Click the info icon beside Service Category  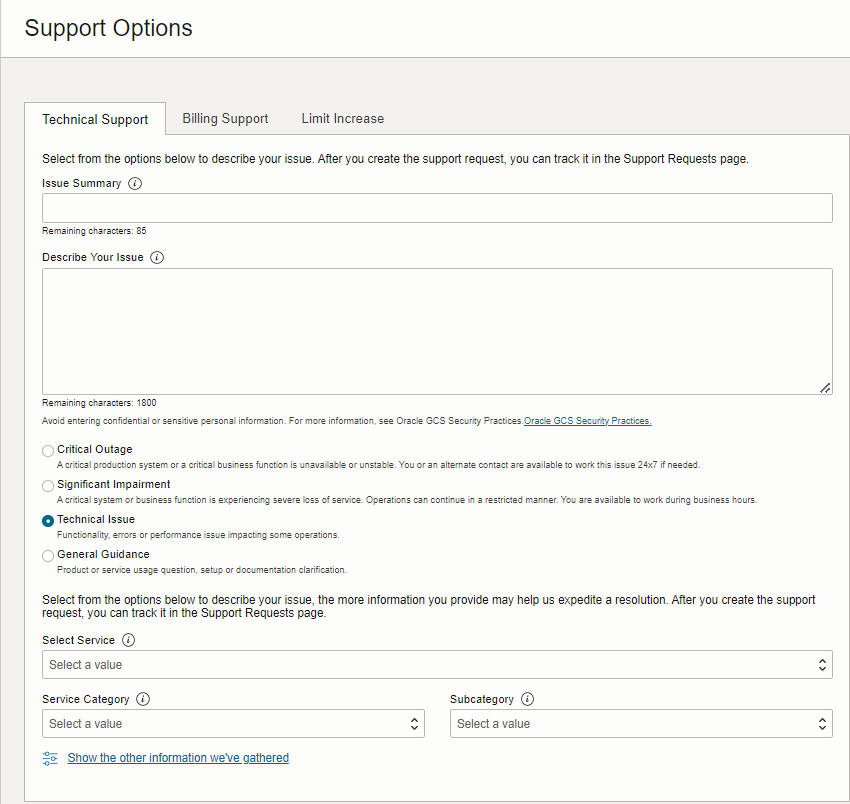click(x=143, y=700)
